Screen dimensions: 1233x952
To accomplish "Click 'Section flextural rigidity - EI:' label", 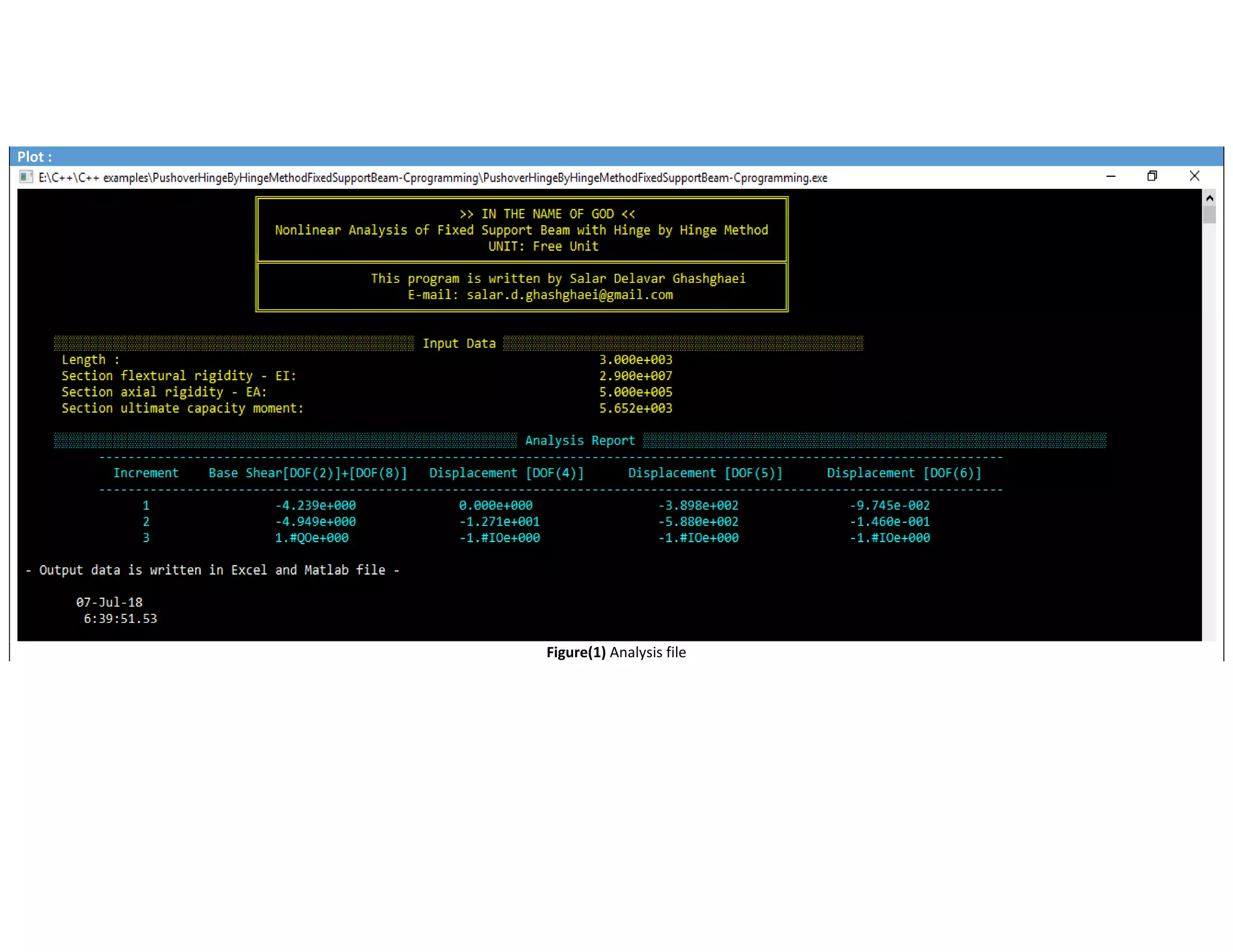I will 179,376.
